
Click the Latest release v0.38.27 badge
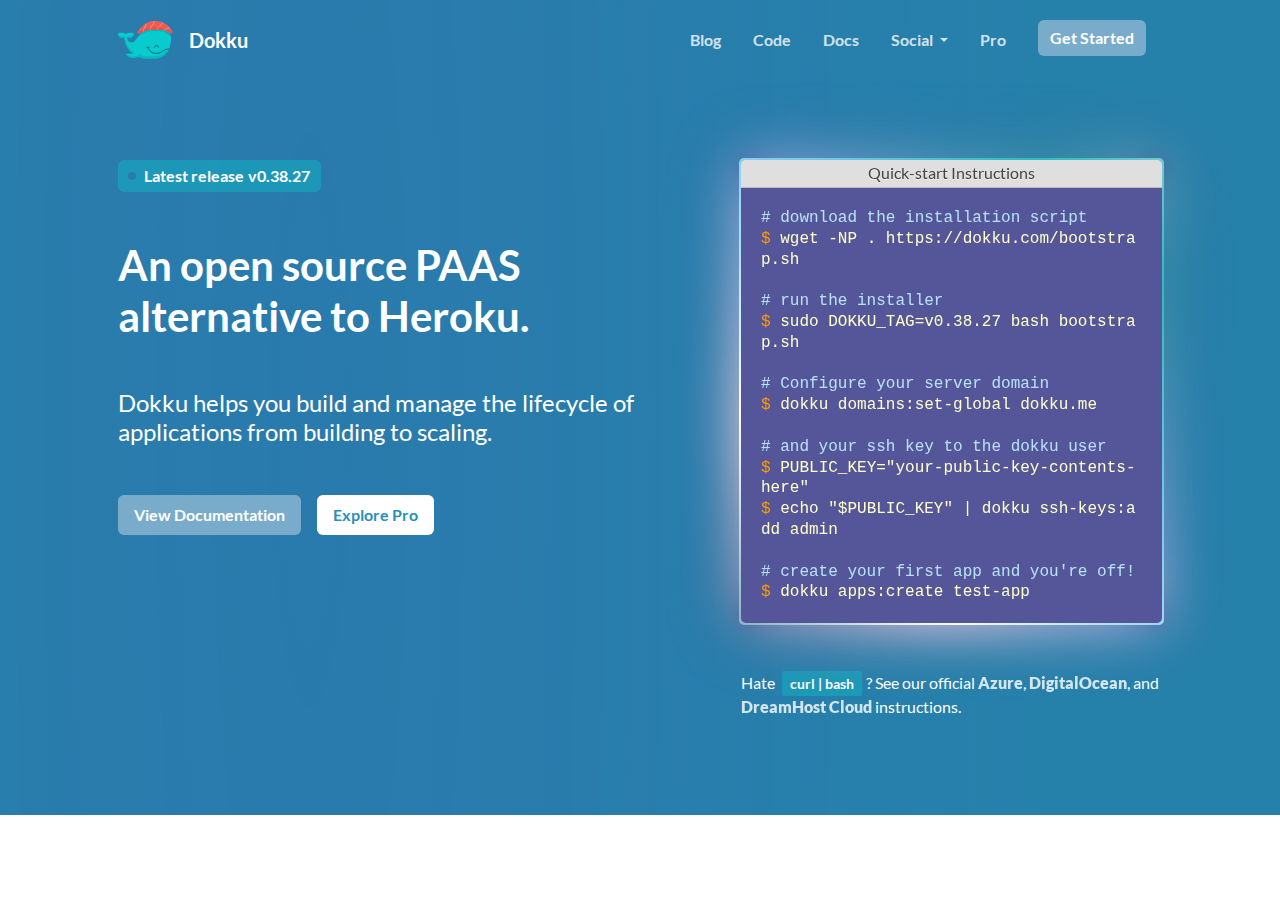click(x=219, y=176)
